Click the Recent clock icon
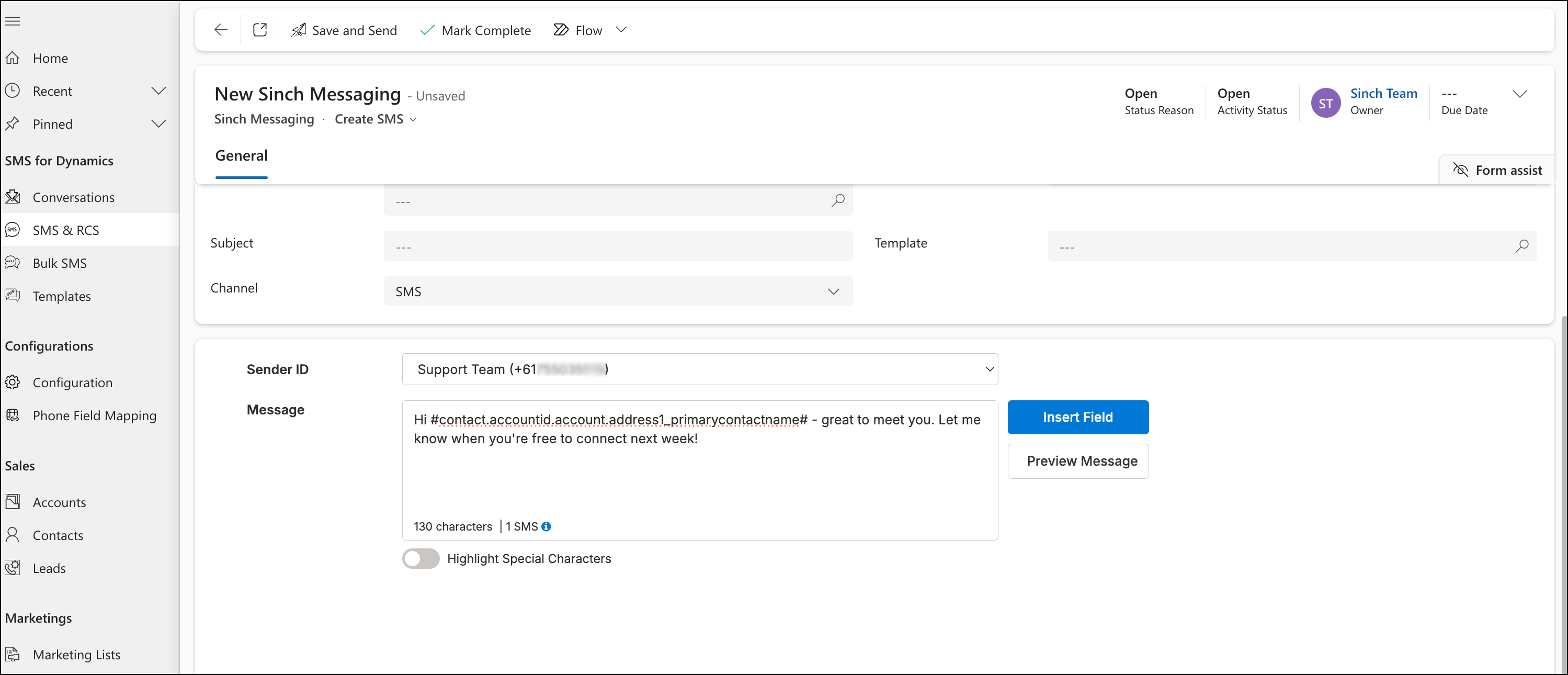The image size is (1568, 675). point(13,91)
